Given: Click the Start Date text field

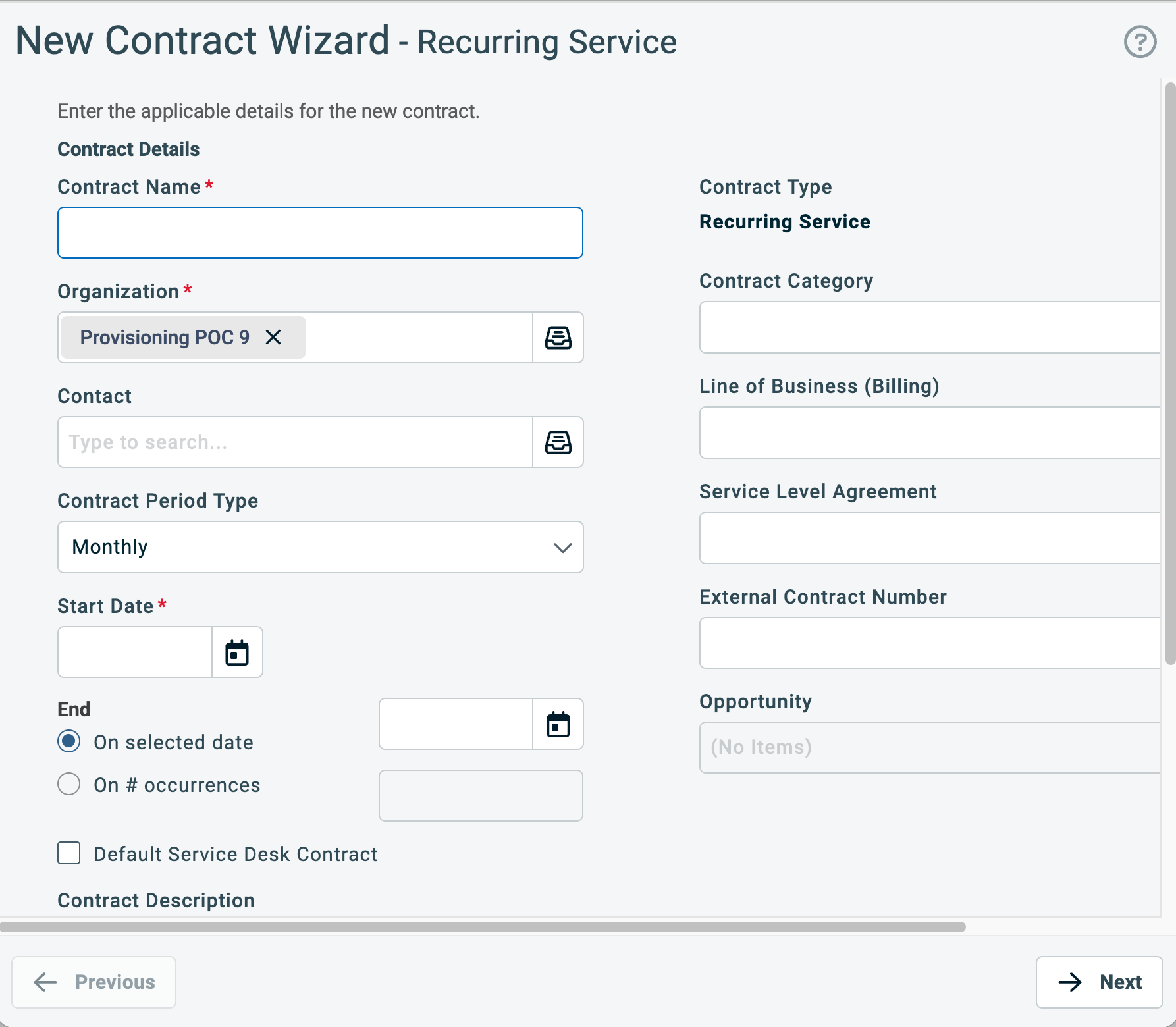Looking at the screenshot, I should click(x=135, y=652).
